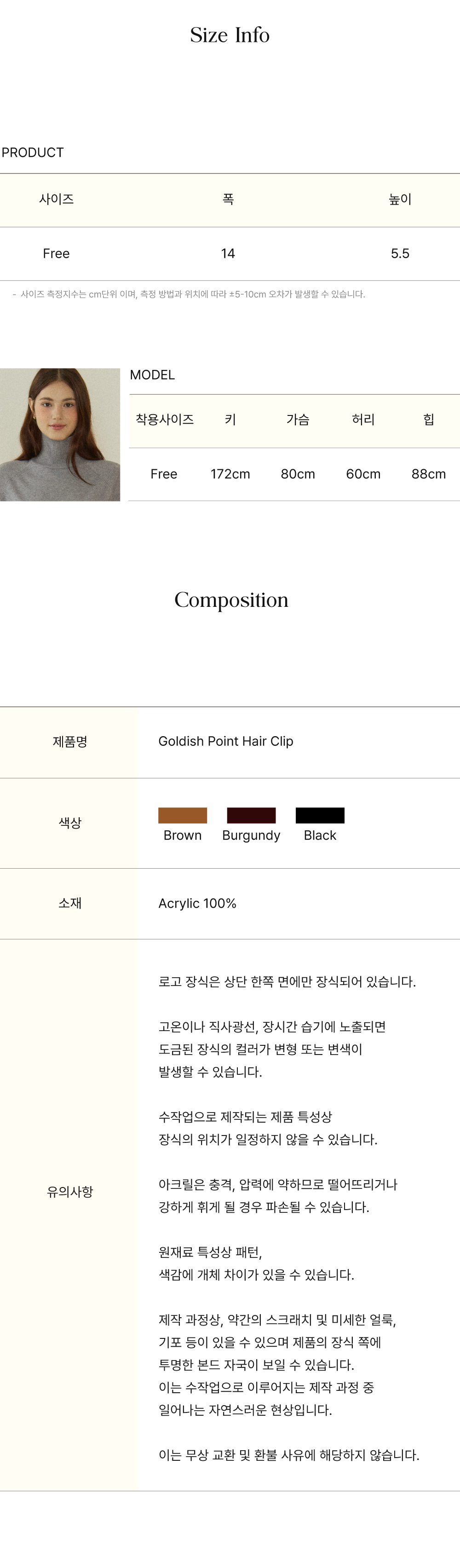Viewport: 460px width, 1568px height.
Task: Click the Size Info heading
Action: pos(230,35)
